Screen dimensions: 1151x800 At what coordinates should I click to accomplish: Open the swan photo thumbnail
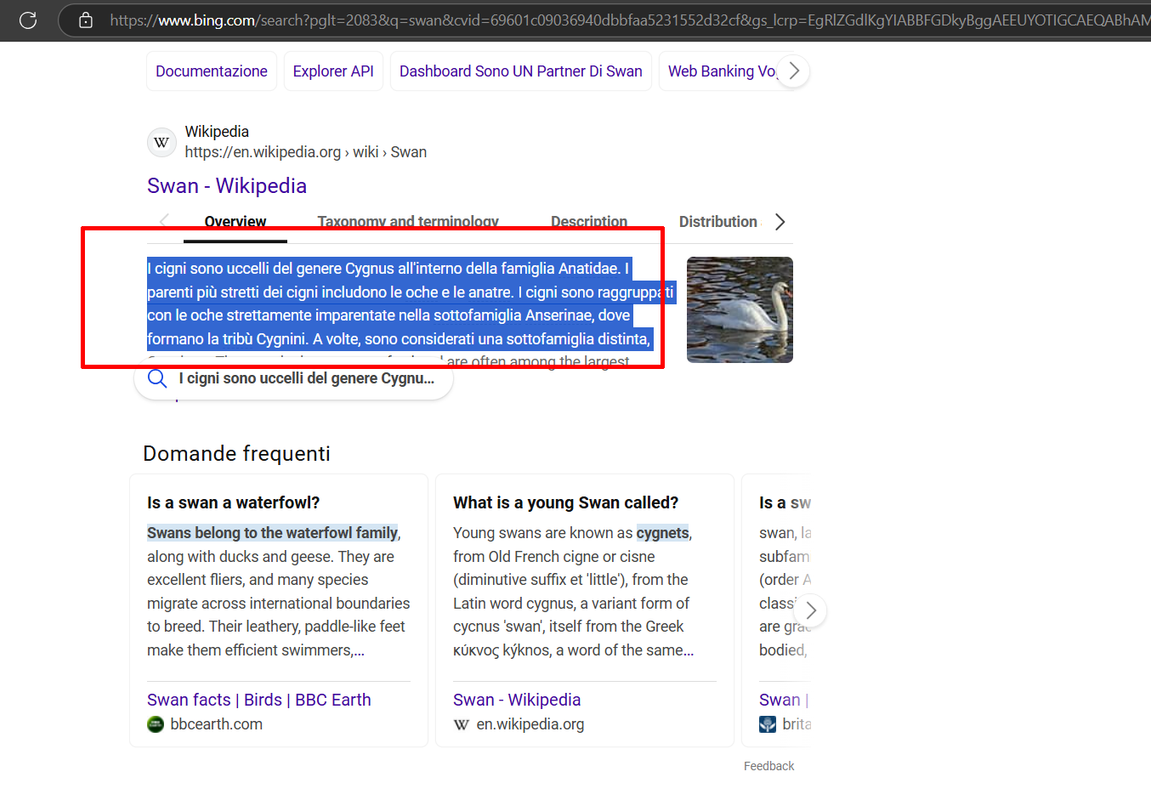740,310
